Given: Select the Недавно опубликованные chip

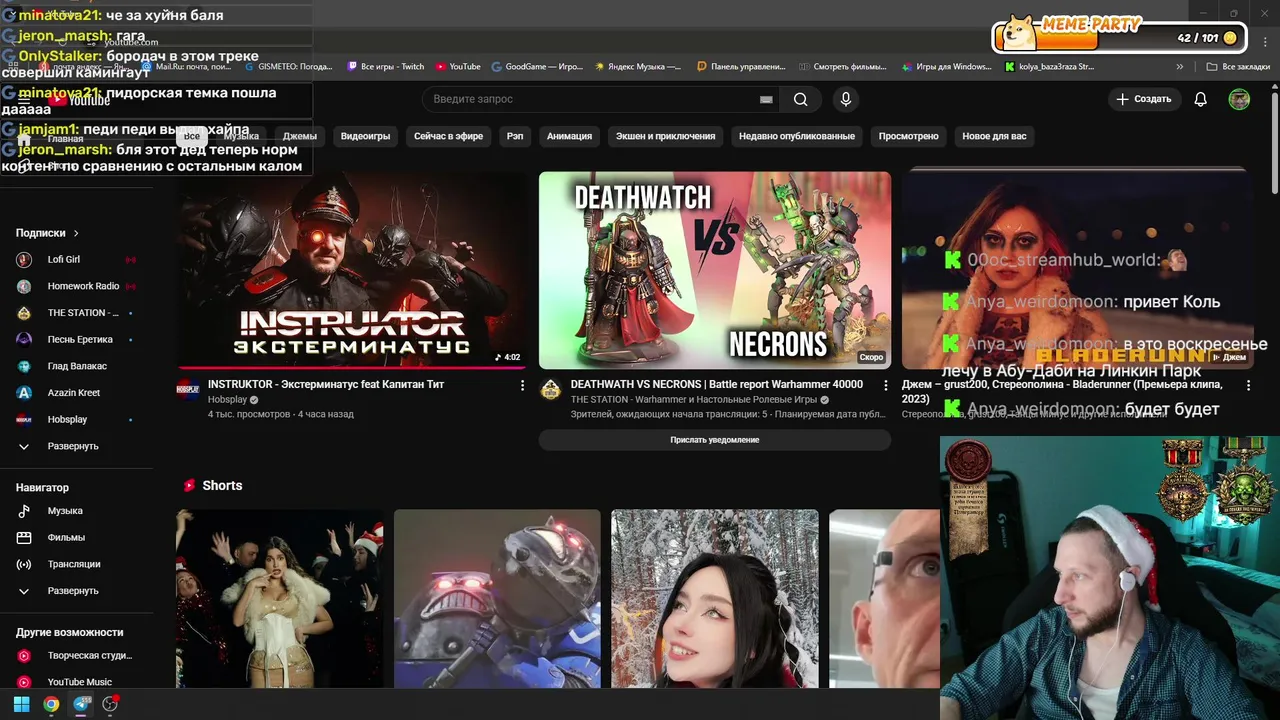Looking at the screenshot, I should point(797,136).
